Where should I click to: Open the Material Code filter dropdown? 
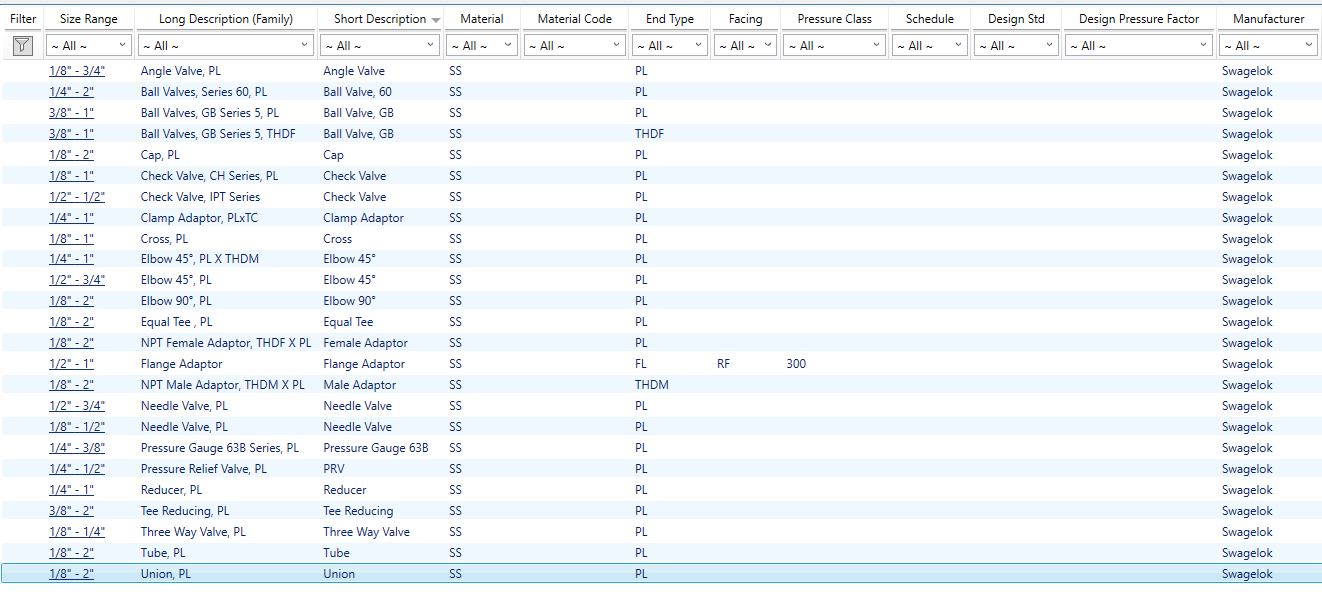coord(575,45)
